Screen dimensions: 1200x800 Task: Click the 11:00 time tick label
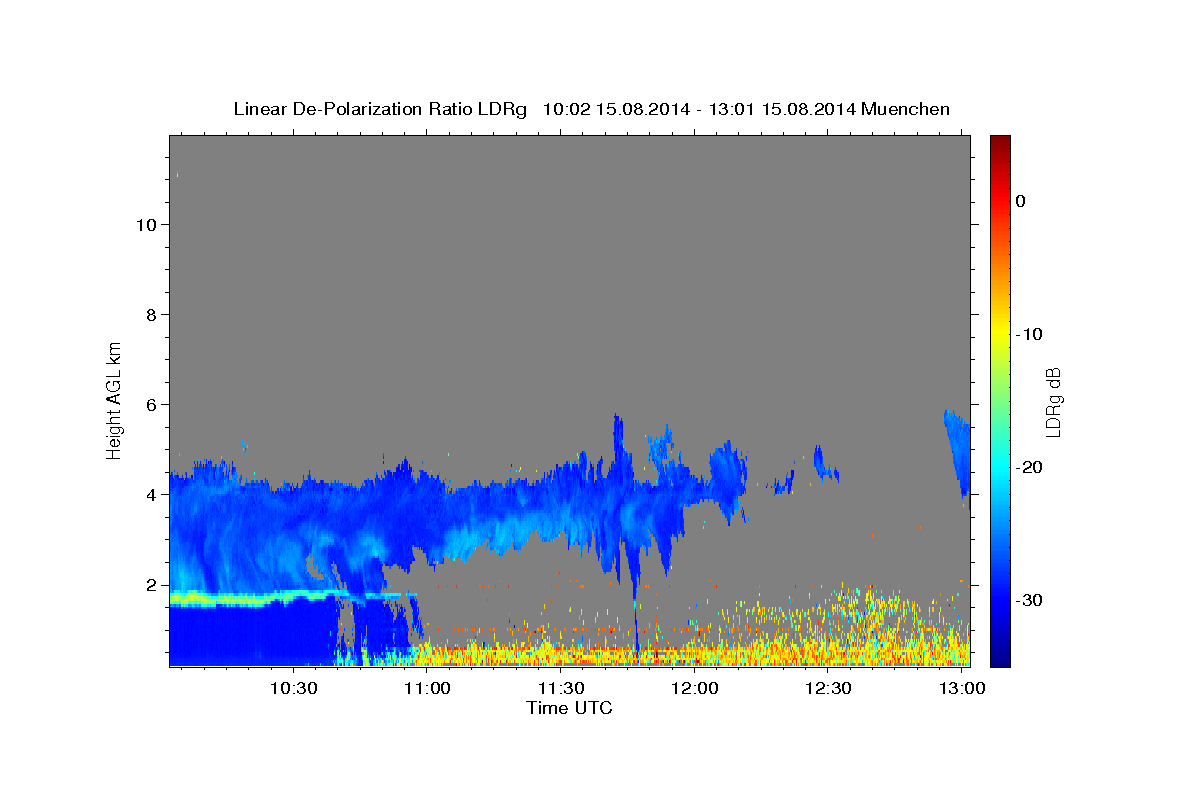[x=427, y=689]
